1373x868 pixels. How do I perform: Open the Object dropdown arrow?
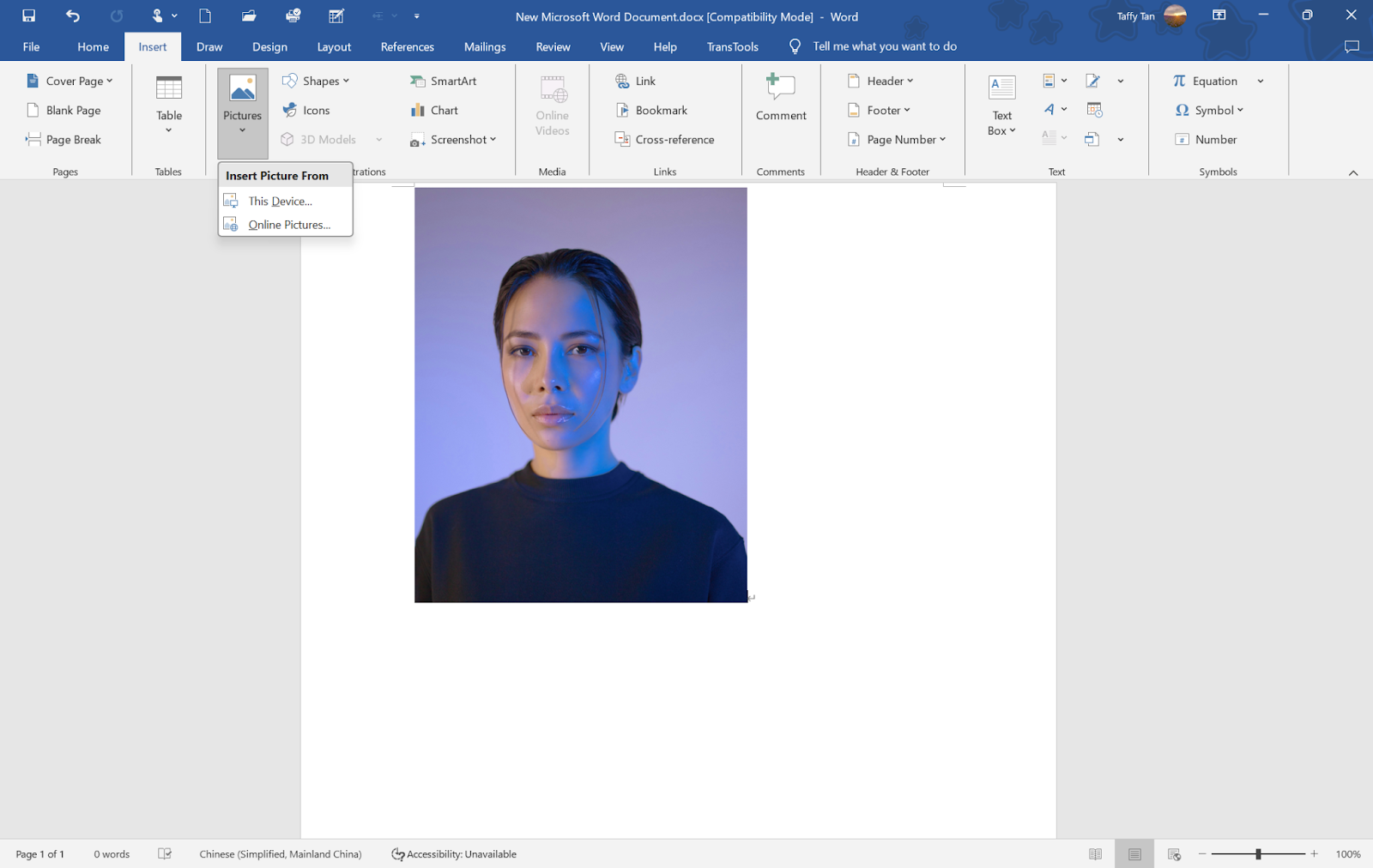click(x=1121, y=139)
